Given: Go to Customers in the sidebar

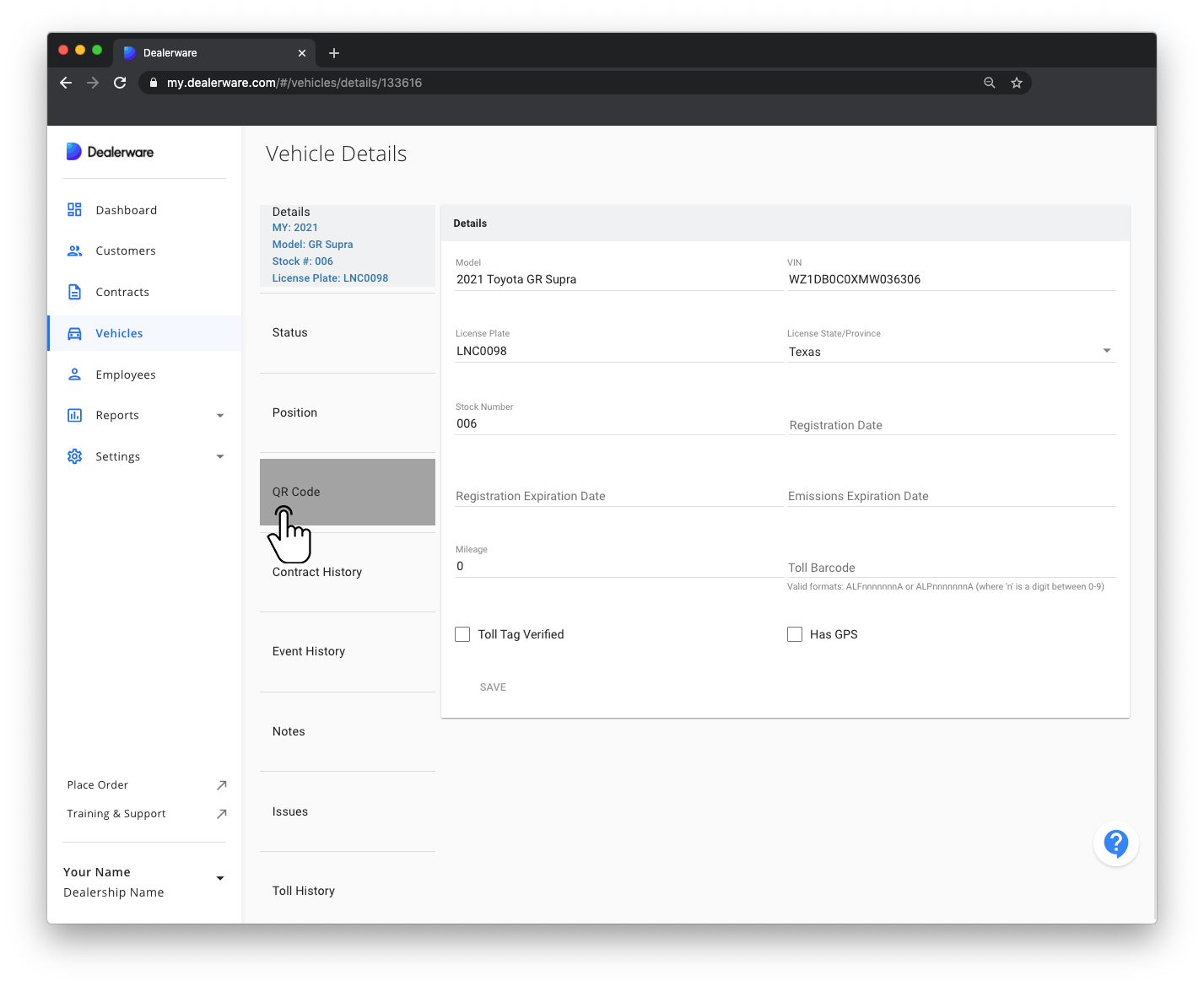Looking at the screenshot, I should coord(126,251).
